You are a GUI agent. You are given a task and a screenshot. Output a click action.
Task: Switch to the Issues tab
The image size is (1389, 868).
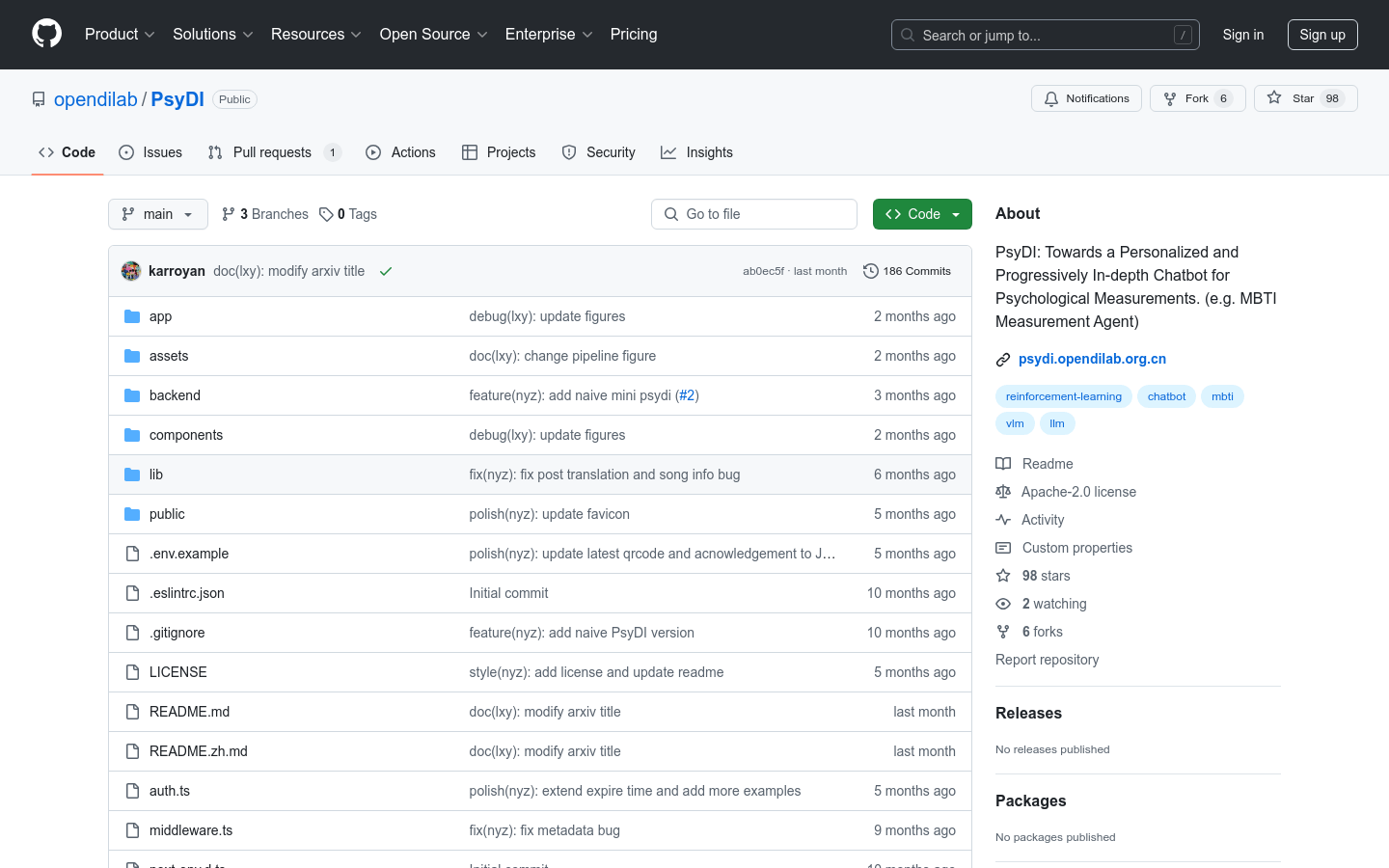tap(150, 152)
